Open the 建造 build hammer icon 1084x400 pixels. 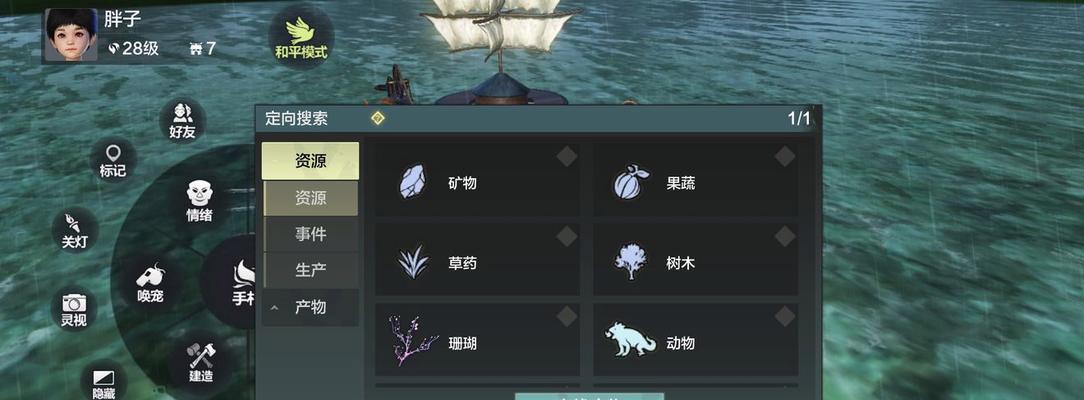200,364
